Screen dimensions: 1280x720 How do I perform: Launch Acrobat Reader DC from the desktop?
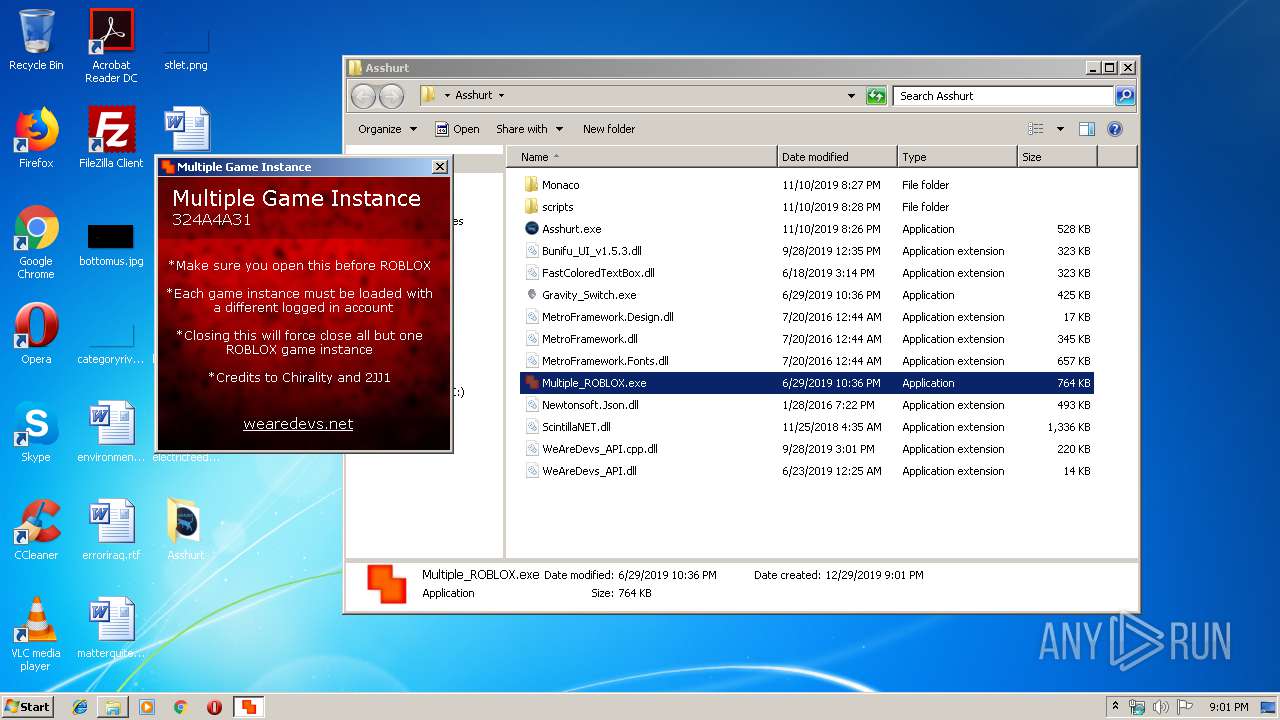111,46
